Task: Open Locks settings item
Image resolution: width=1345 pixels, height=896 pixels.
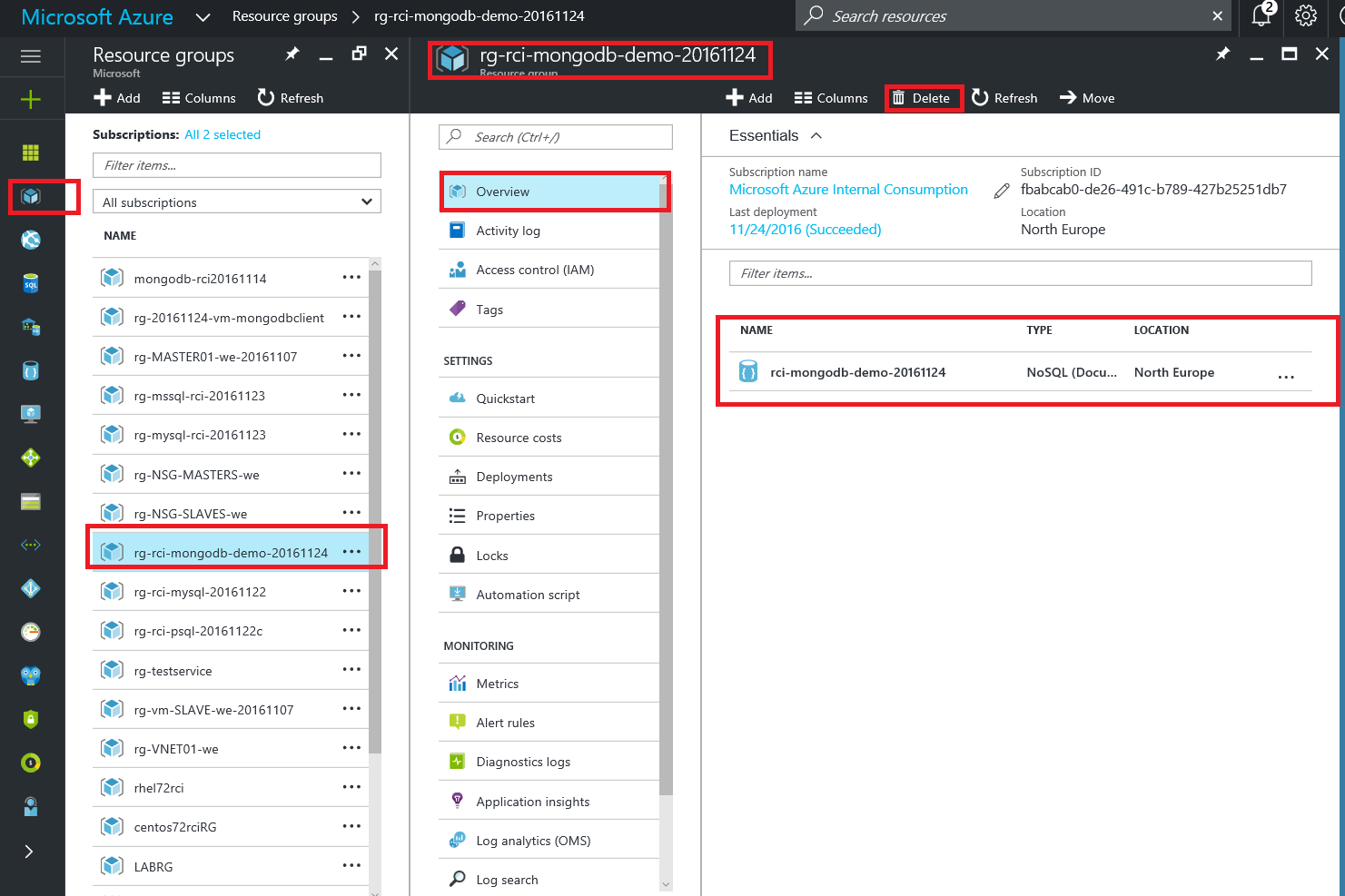Action: (x=549, y=556)
